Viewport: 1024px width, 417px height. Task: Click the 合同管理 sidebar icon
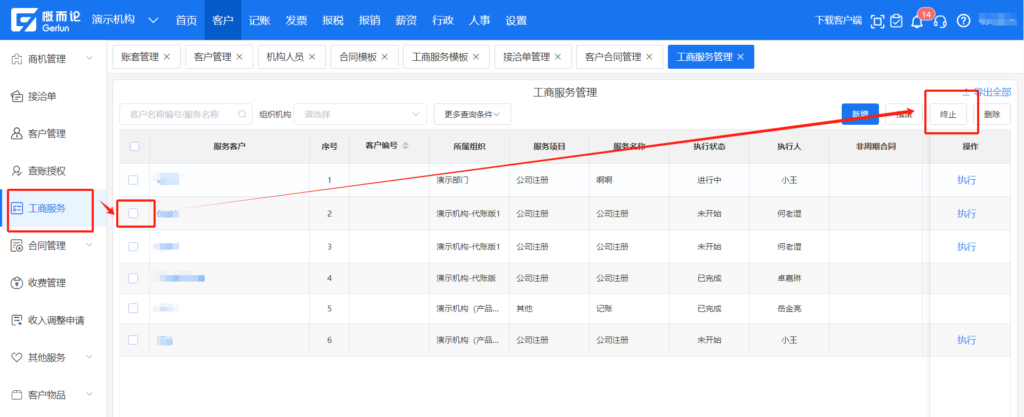tap(18, 245)
